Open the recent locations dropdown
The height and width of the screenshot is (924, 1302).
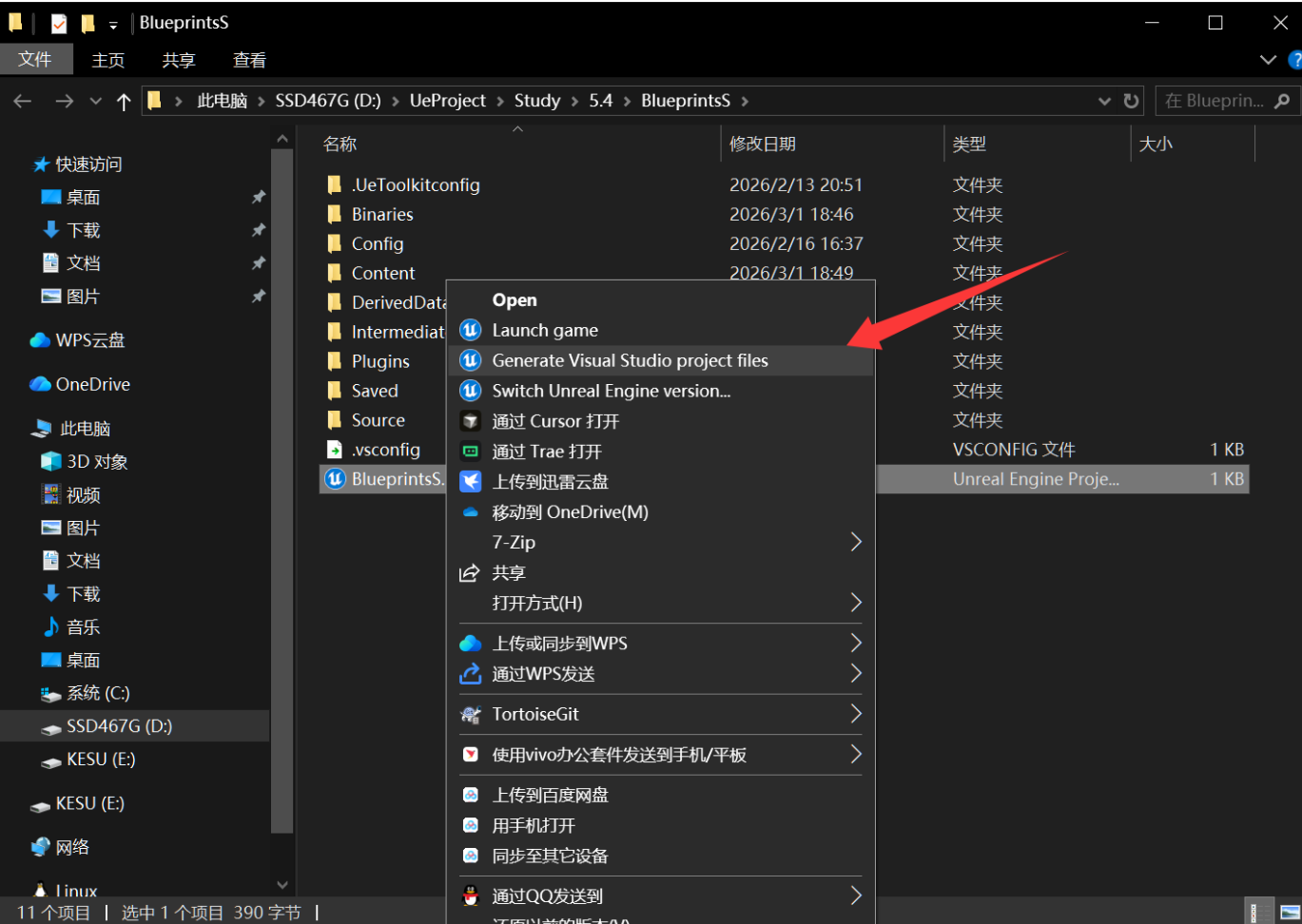(x=95, y=101)
